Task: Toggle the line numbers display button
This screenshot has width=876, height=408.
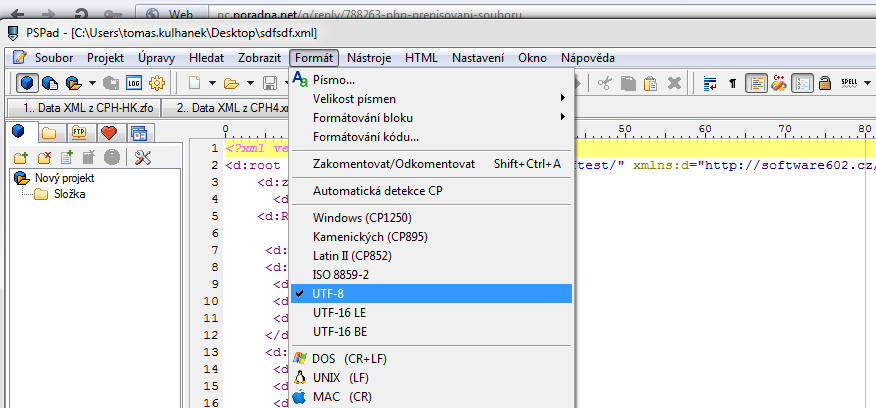Action: coord(802,83)
